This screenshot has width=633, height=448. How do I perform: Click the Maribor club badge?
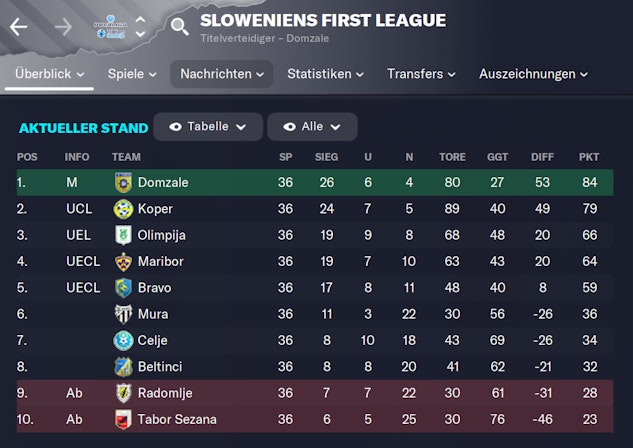123,261
